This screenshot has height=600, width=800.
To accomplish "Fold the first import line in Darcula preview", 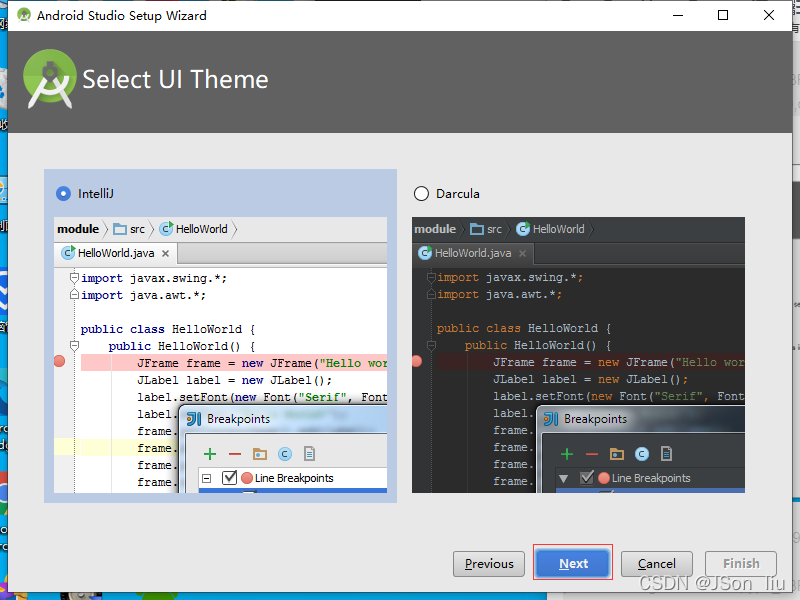I will pos(431,277).
